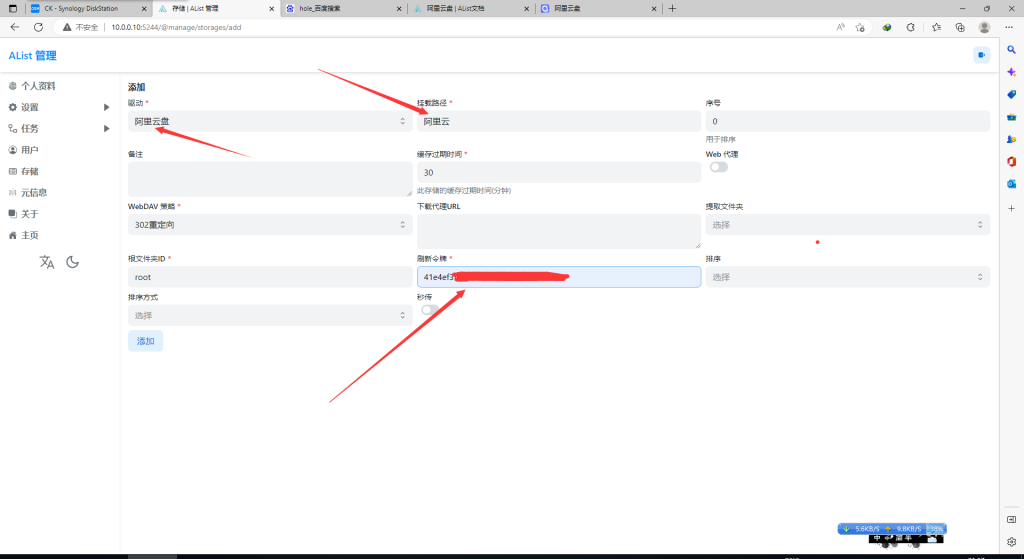Image resolution: width=1024 pixels, height=559 pixels.
Task: Click the 缓存过期时间 input
Action: point(559,172)
